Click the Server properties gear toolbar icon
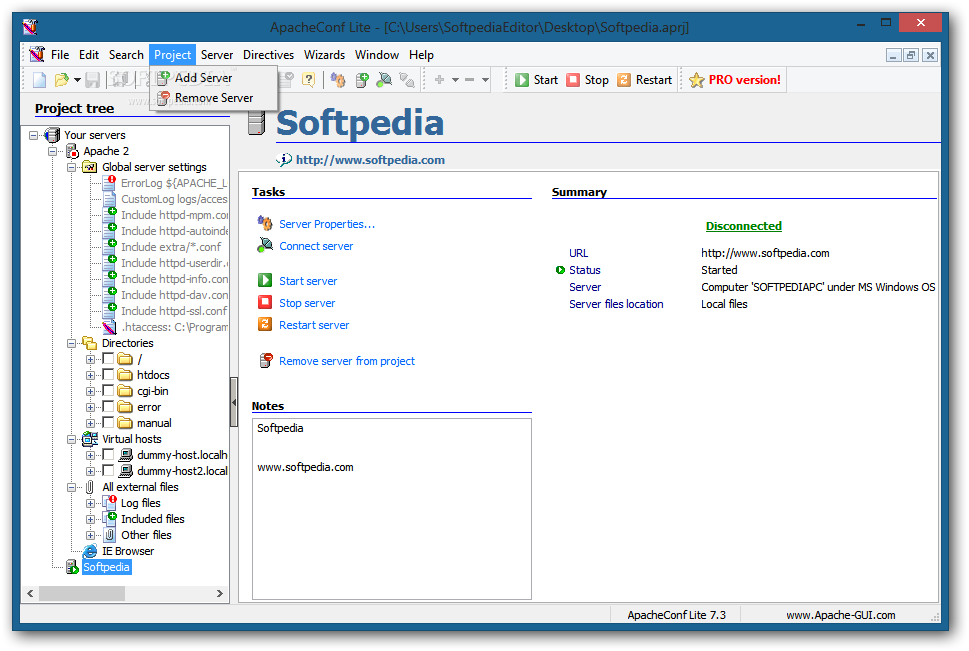This screenshot has height=651, width=969. 338,80
